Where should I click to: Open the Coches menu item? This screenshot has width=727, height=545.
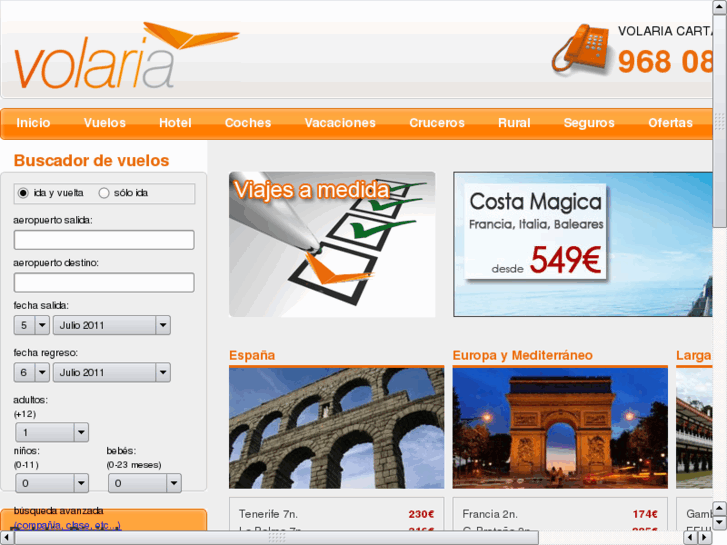[248, 123]
